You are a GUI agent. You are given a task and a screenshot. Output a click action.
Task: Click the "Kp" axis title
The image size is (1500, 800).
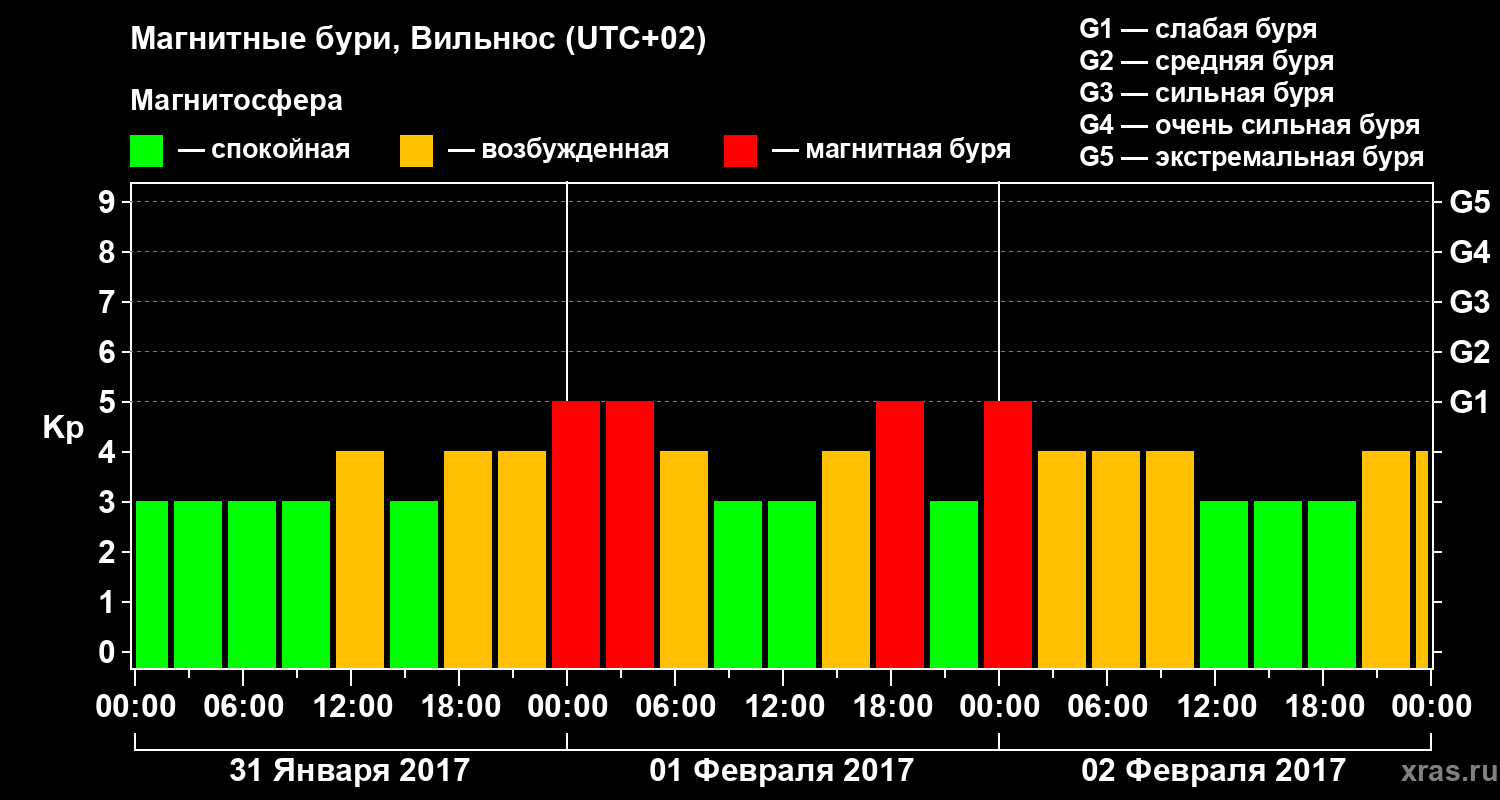pyautogui.click(x=64, y=428)
